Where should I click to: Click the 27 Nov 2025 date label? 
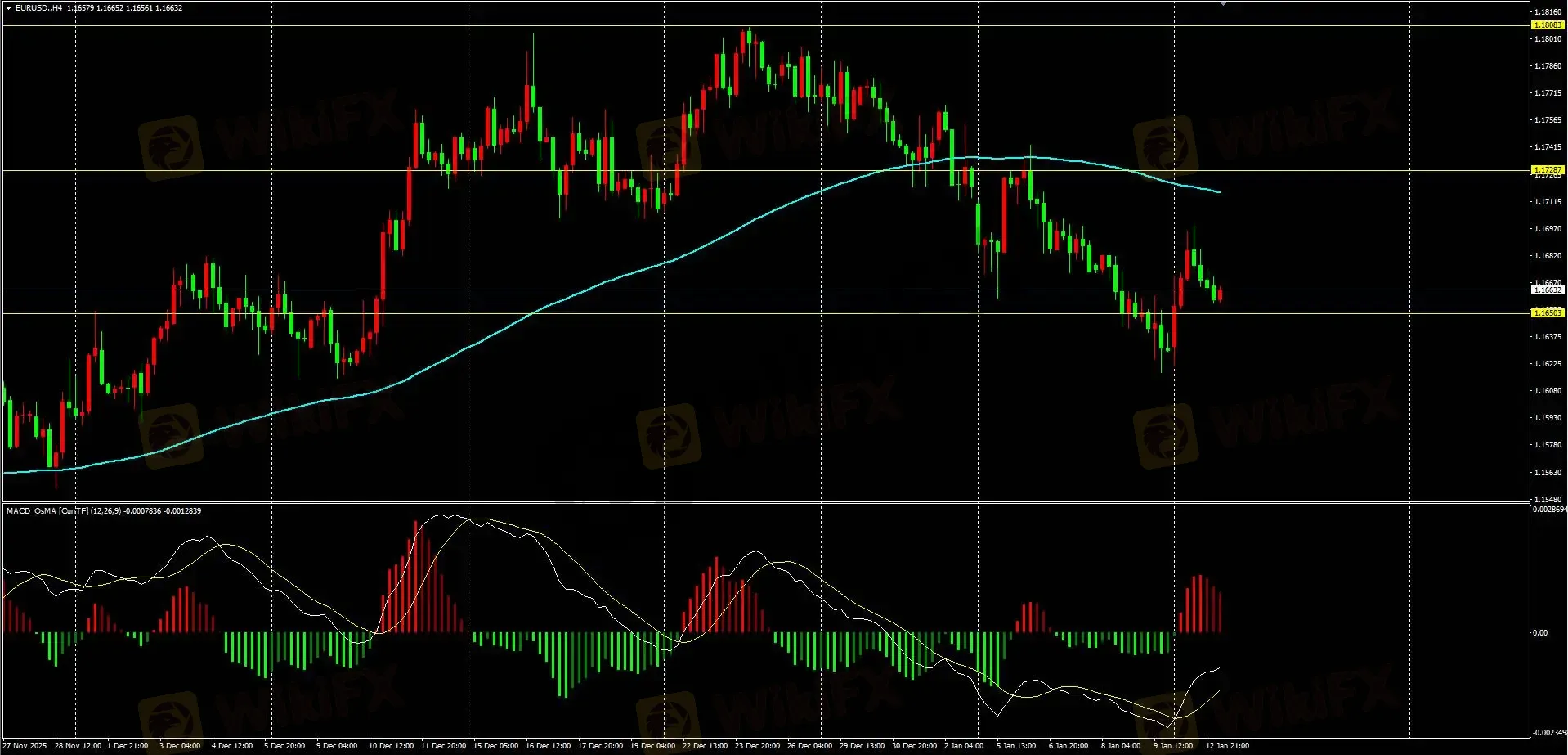pyautogui.click(x=25, y=746)
